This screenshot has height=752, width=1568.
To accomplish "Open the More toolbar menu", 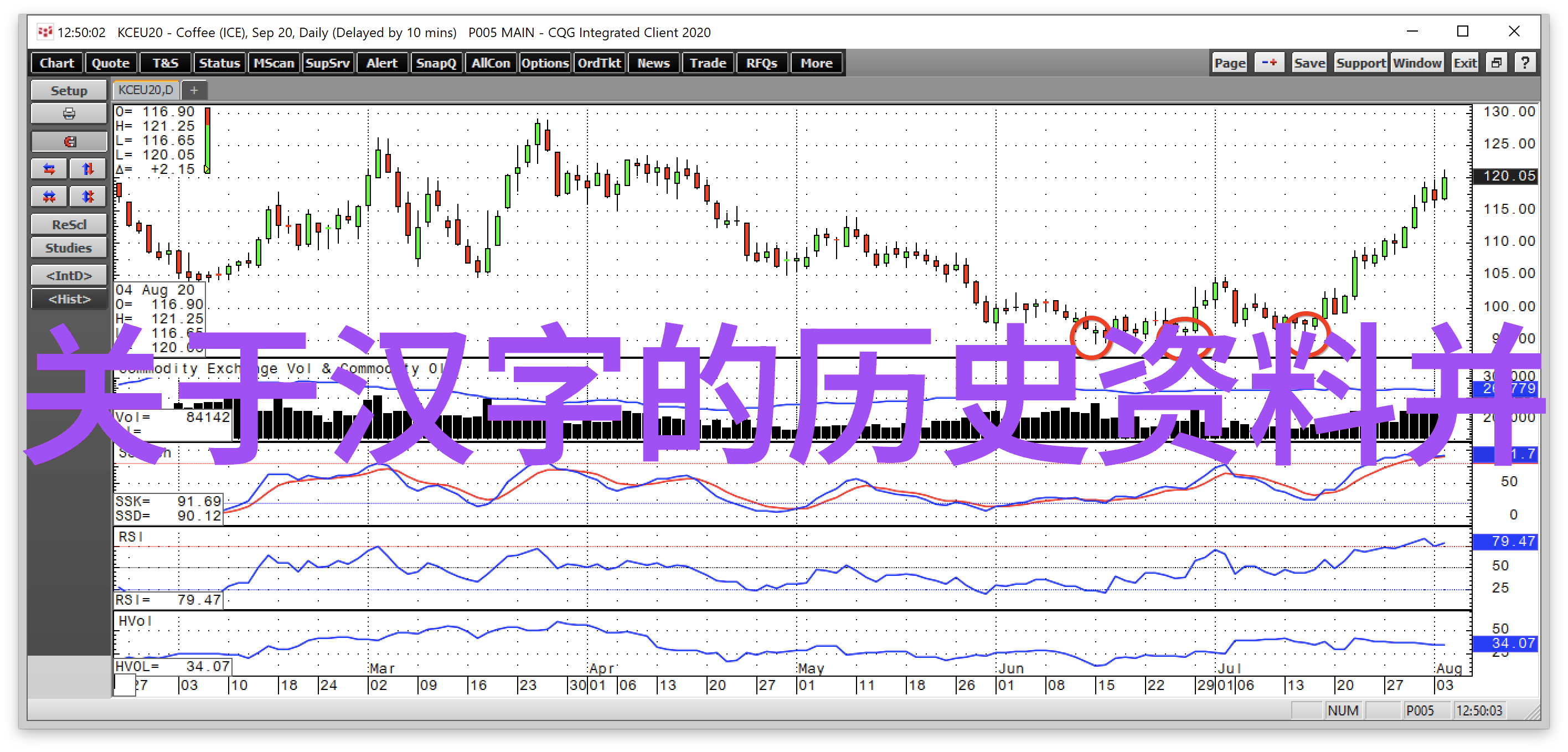I will (816, 63).
